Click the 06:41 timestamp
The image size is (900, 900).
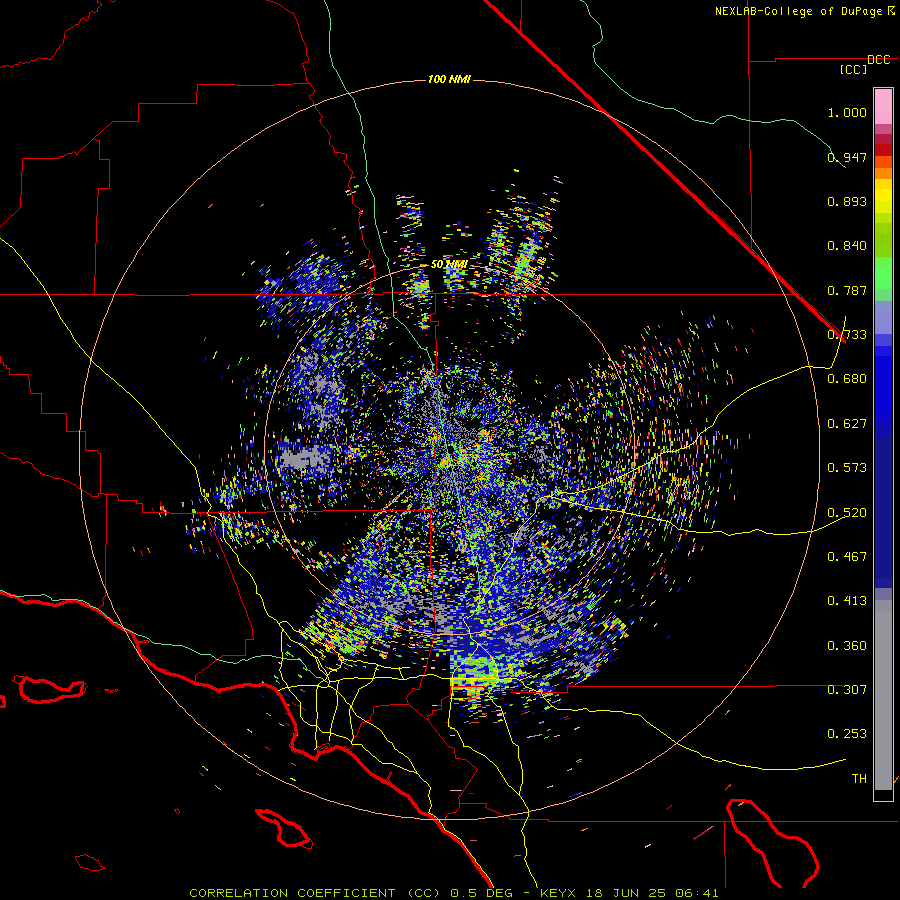699,893
